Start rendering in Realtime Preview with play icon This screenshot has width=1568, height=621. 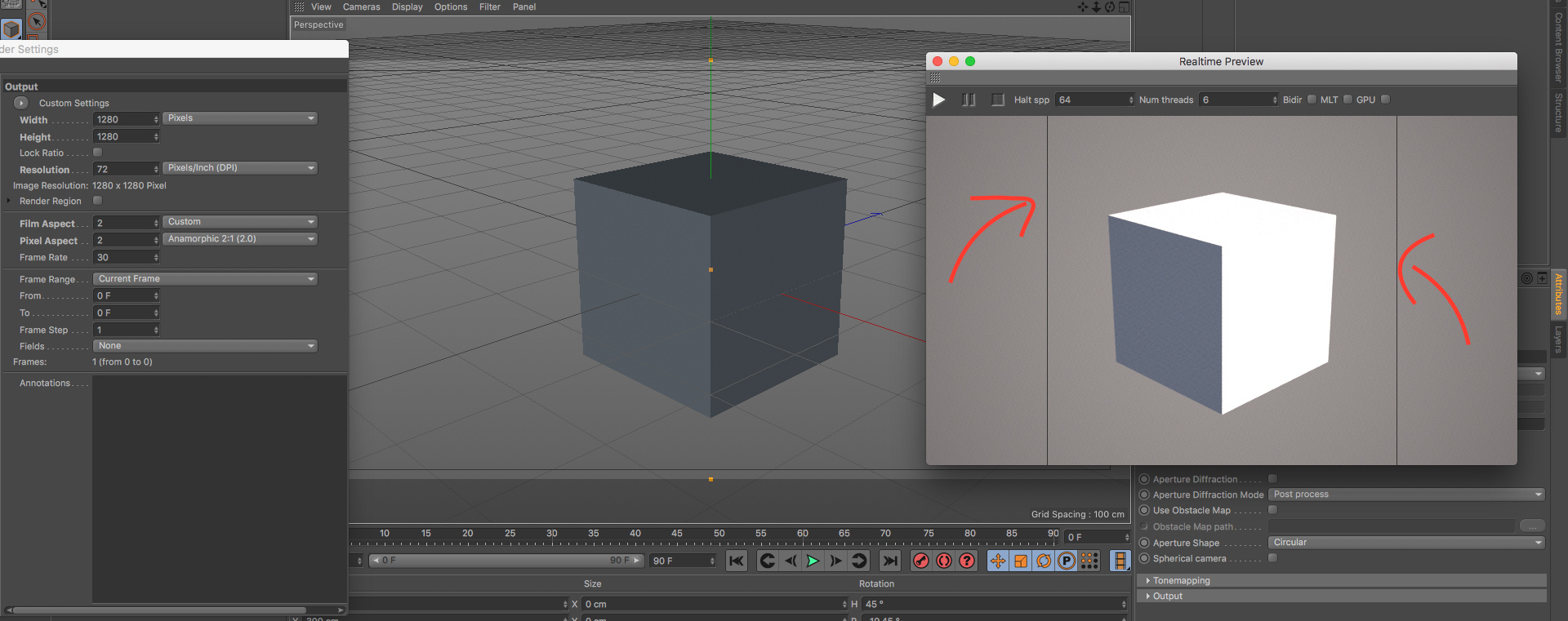[x=939, y=100]
